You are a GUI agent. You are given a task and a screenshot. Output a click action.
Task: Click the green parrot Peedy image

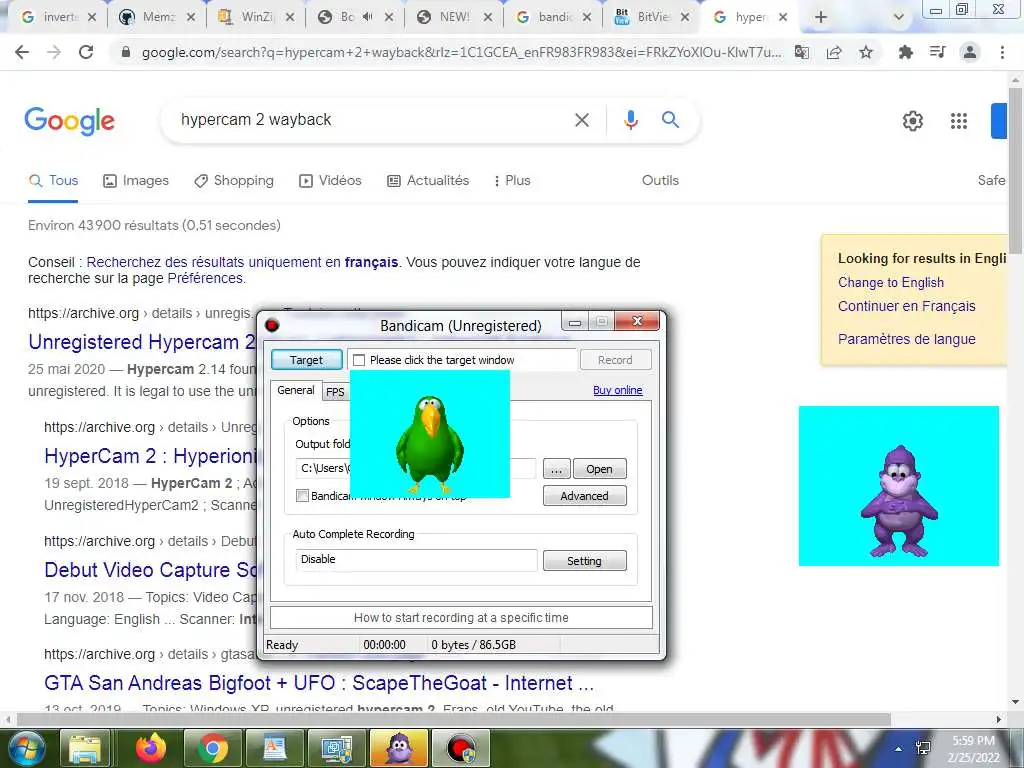[x=430, y=434]
